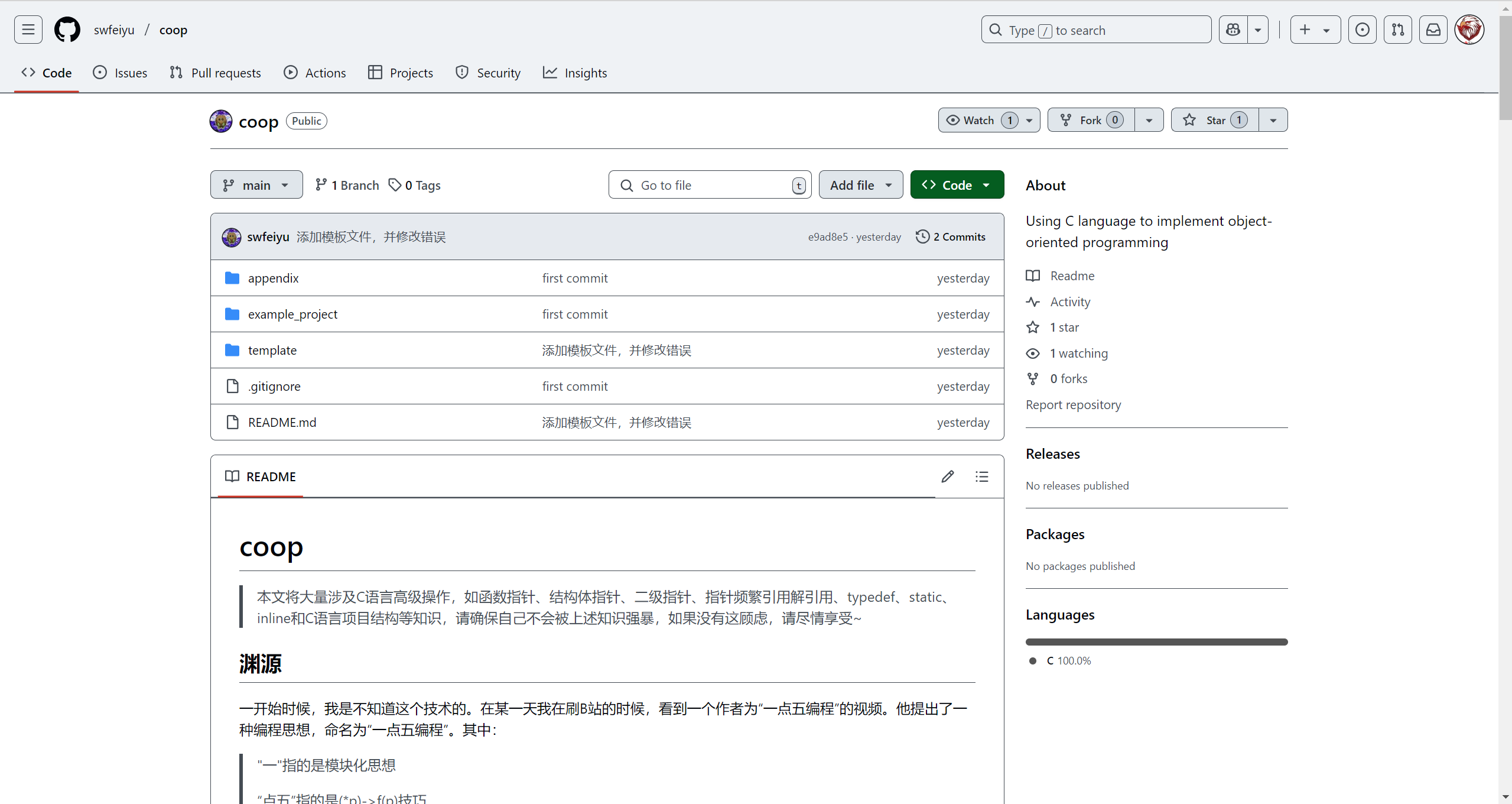Click the C language color dot
This screenshot has width=1512, height=804.
coord(1033,661)
